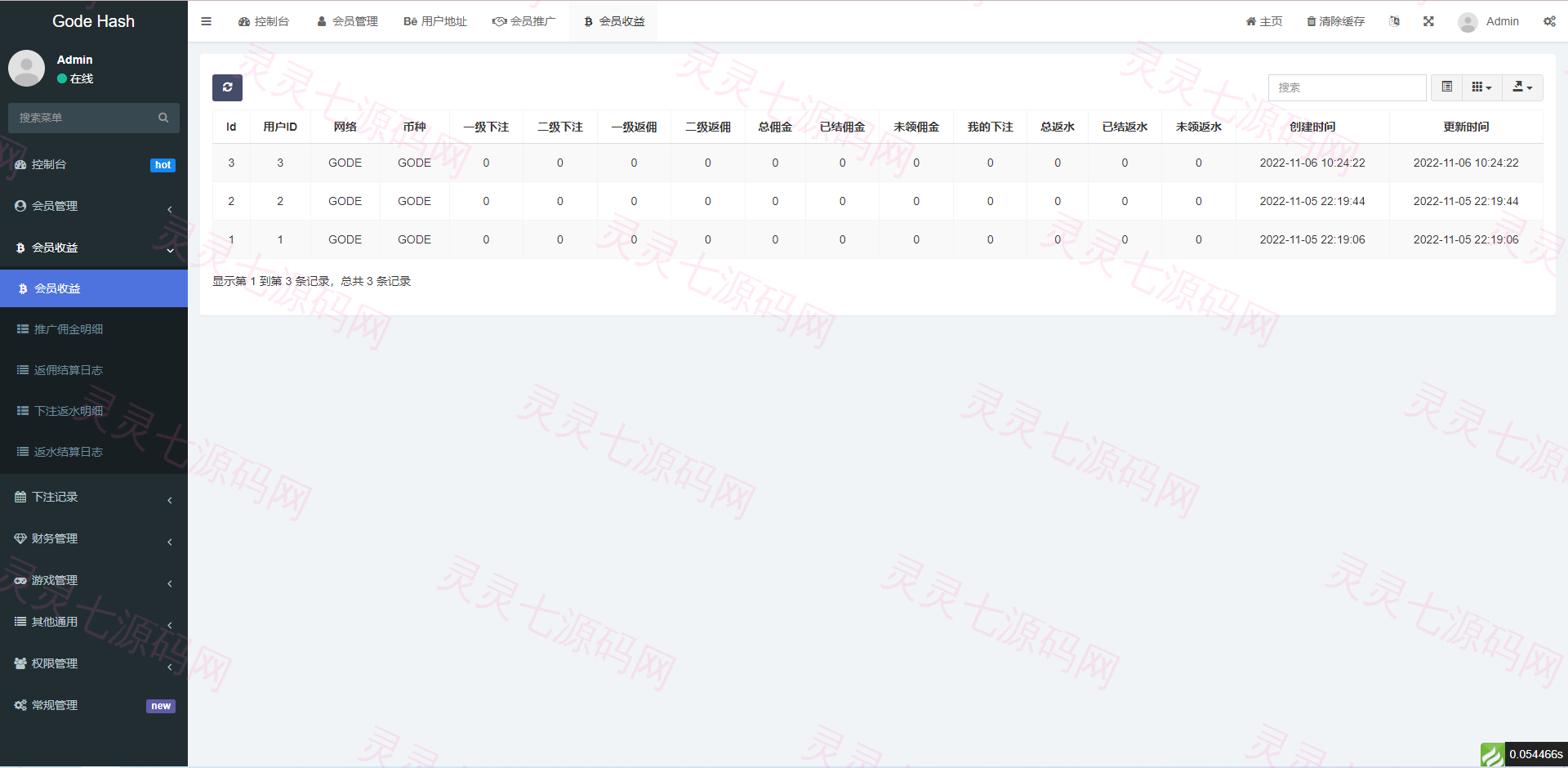The image size is (1568, 768).
Task: Open the columns selection dropdown
Action: [1481, 87]
